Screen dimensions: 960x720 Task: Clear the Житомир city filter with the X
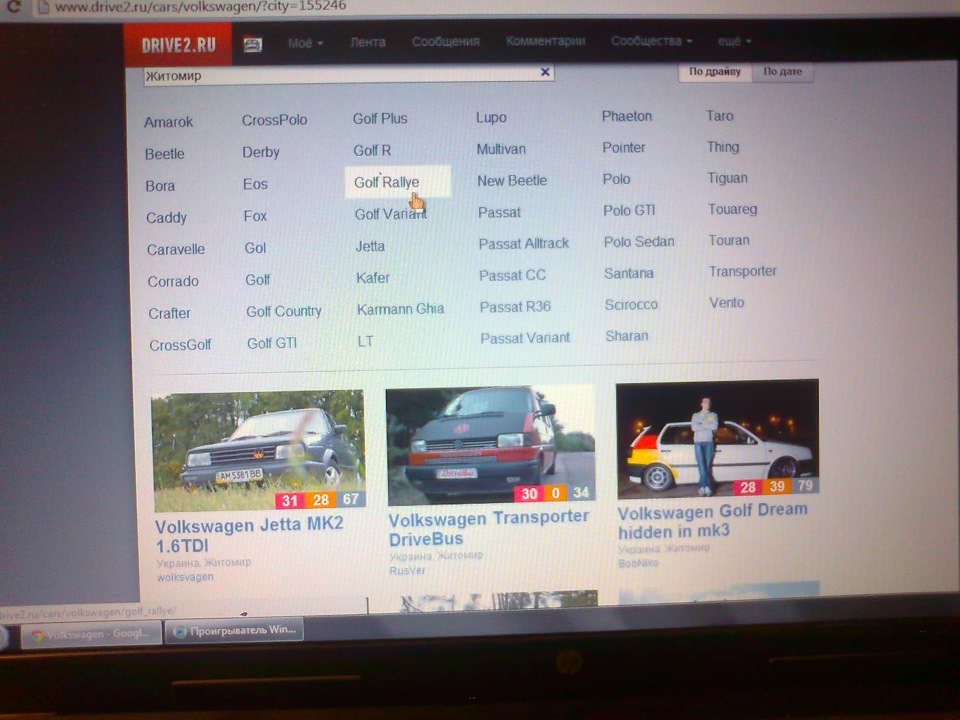(x=545, y=72)
